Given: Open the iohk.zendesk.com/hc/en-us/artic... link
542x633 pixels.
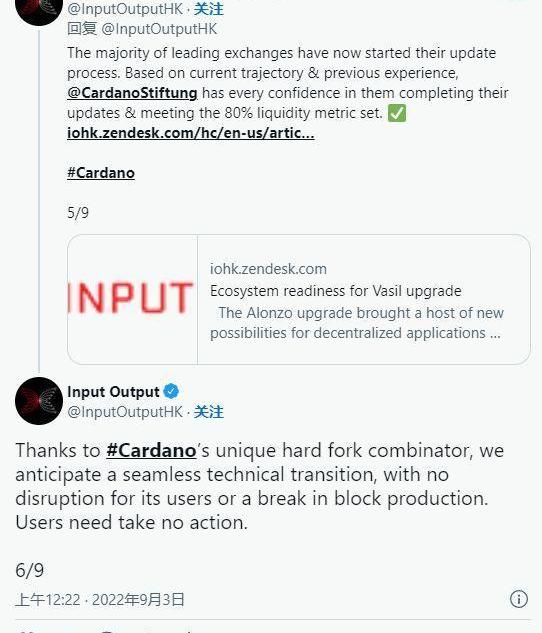Looking at the screenshot, I should tap(190, 133).
